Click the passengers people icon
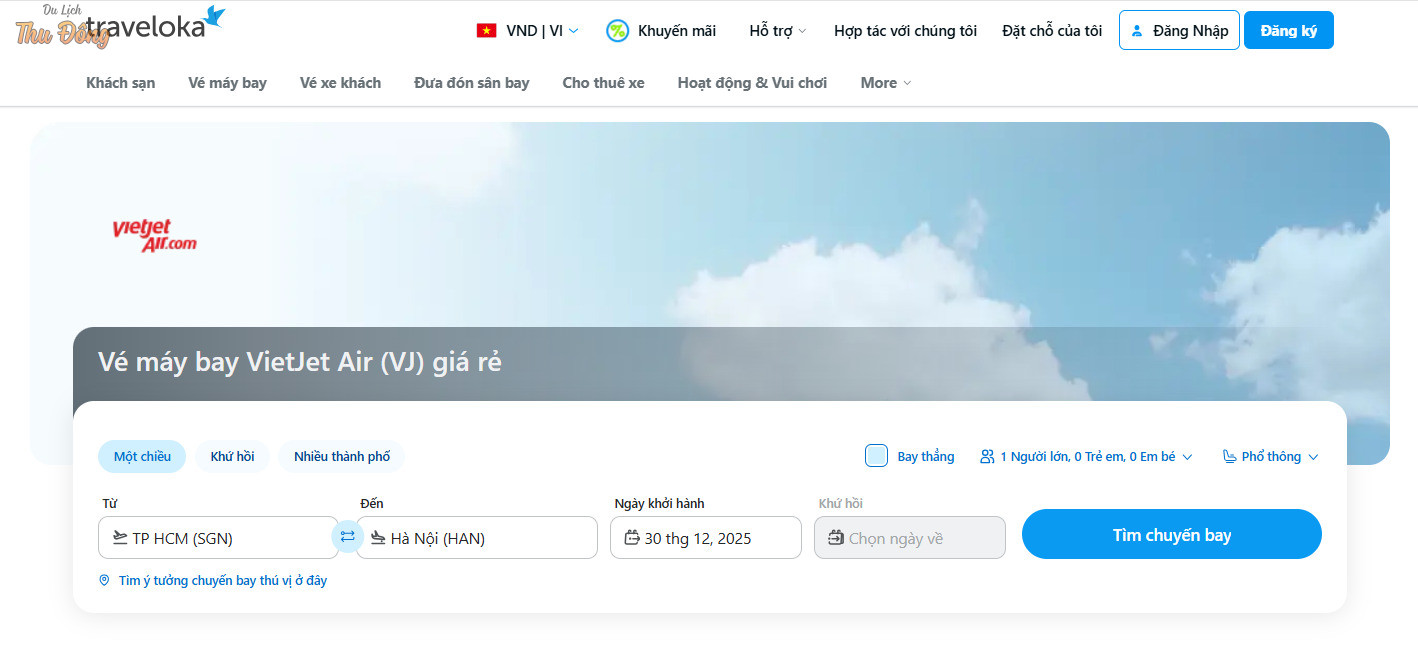The height and width of the screenshot is (663, 1418). coord(987,456)
